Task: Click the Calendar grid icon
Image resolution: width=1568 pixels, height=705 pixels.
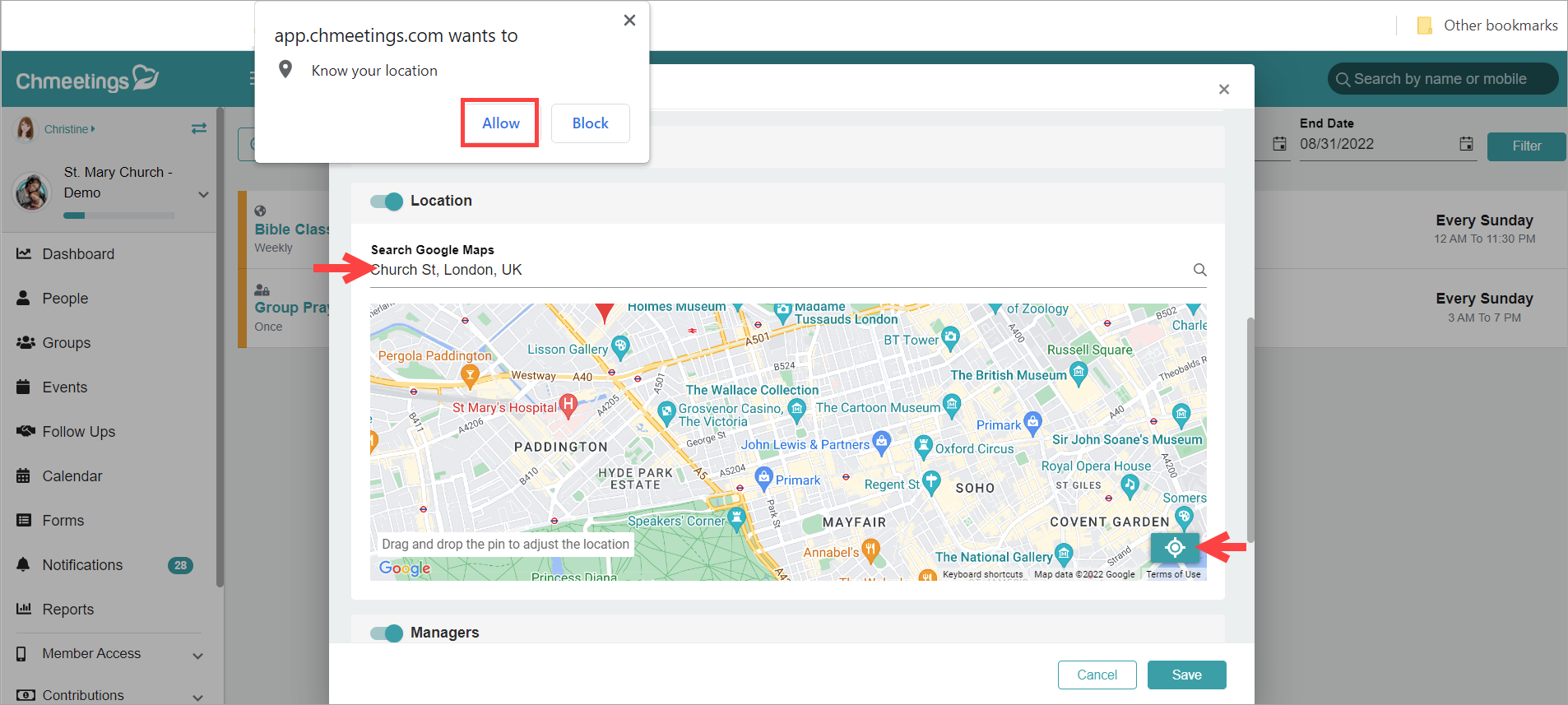Action: pos(23,475)
